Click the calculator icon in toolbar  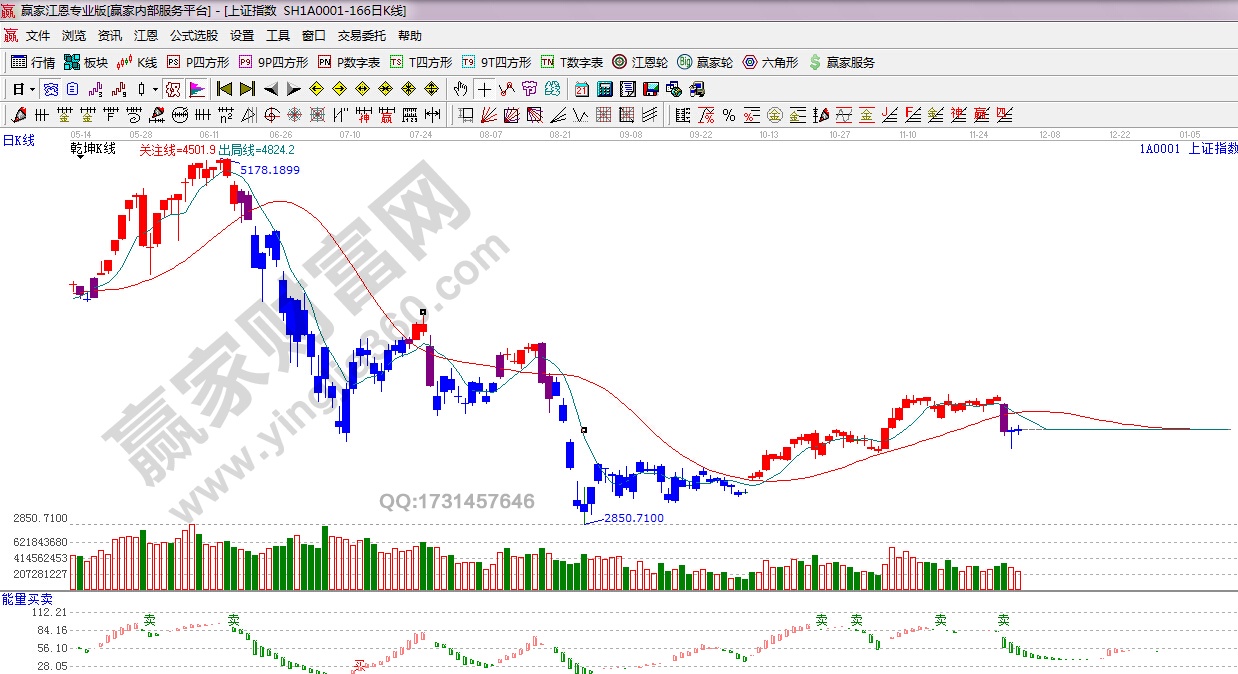click(604, 88)
